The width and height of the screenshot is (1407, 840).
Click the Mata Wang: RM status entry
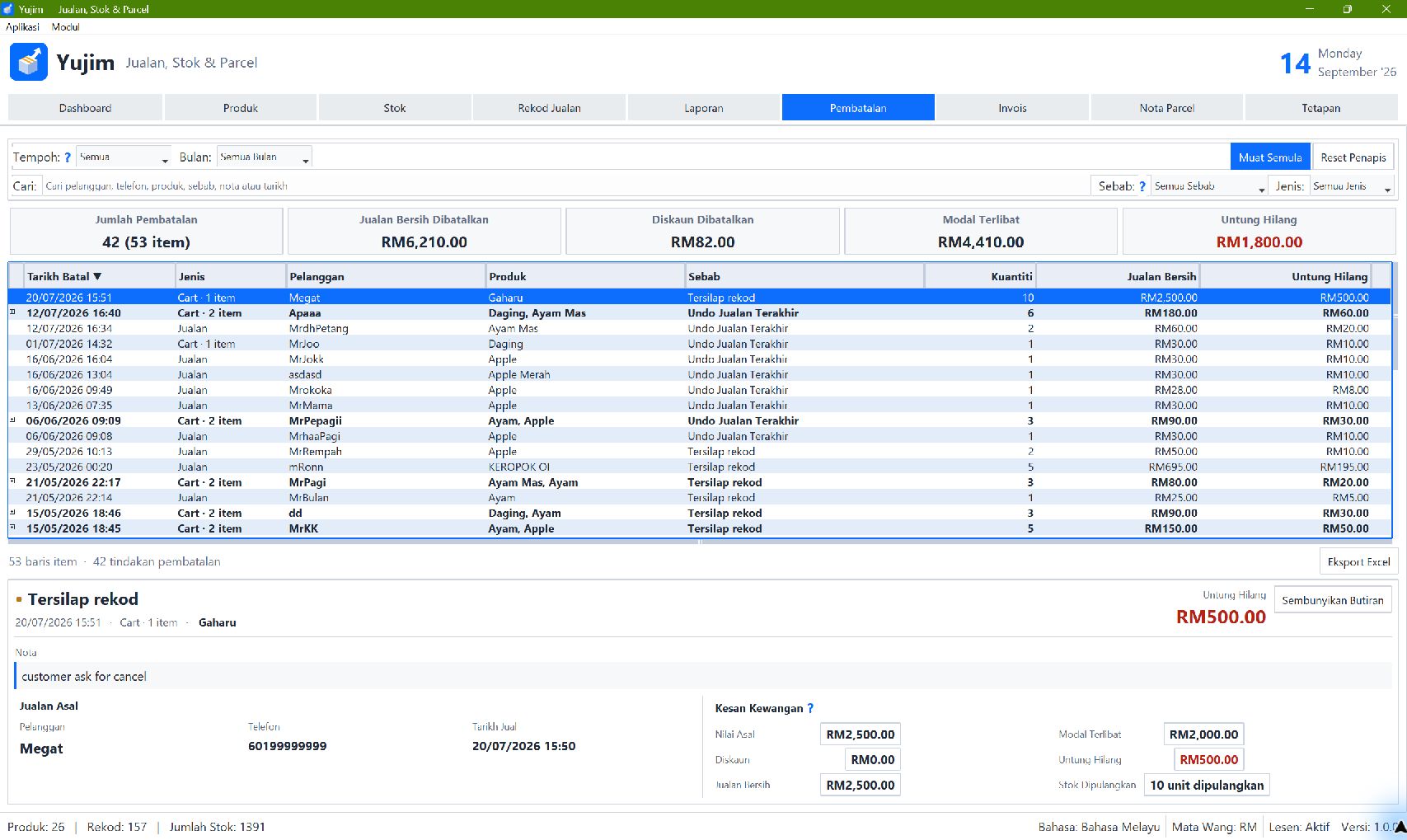[1214, 827]
